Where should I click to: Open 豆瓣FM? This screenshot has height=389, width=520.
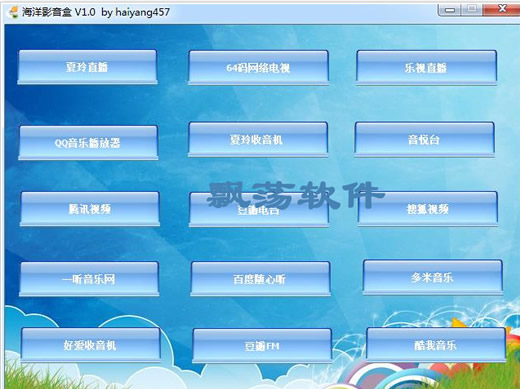[x=262, y=346]
